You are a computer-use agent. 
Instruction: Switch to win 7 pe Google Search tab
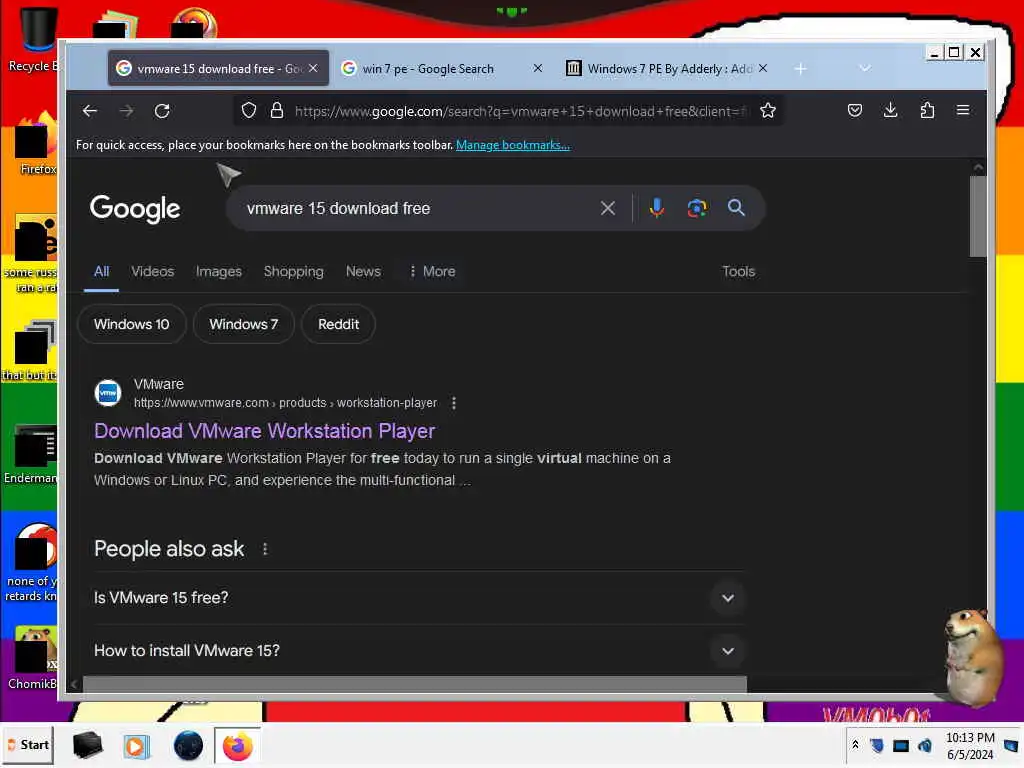pos(443,68)
